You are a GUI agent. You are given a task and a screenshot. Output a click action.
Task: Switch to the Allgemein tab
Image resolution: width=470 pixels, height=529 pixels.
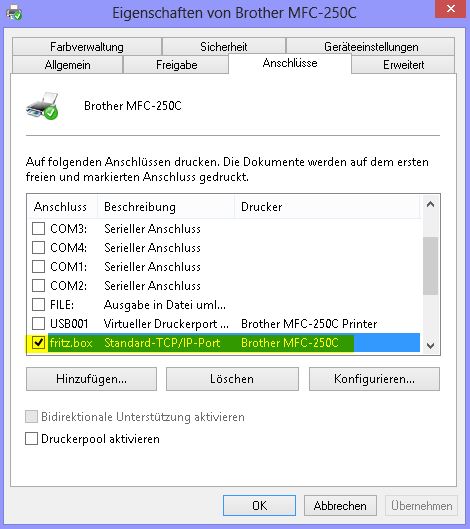67,64
